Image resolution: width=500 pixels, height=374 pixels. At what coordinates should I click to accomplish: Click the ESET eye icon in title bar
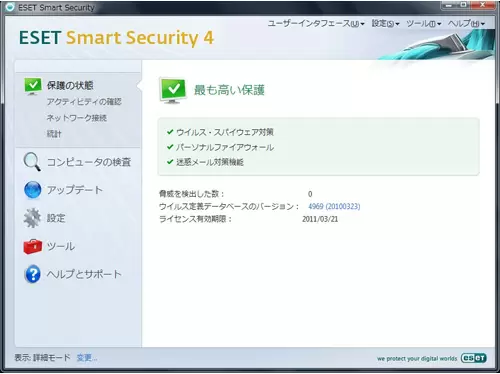coord(10,7)
